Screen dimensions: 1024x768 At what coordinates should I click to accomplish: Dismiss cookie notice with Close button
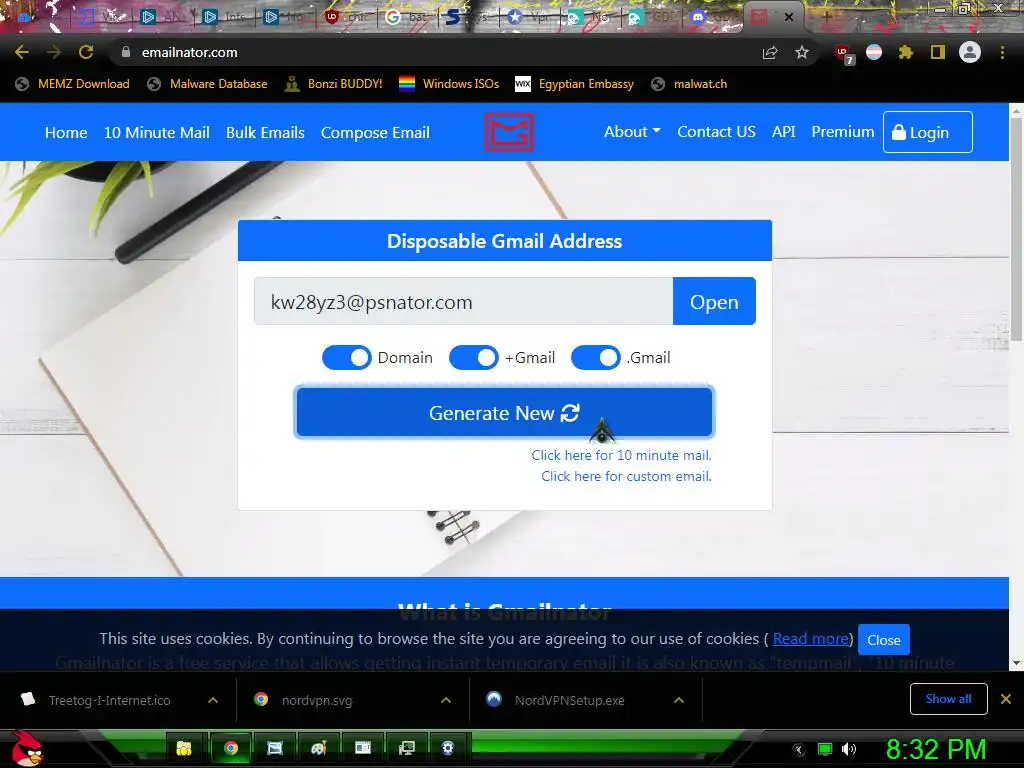(884, 640)
